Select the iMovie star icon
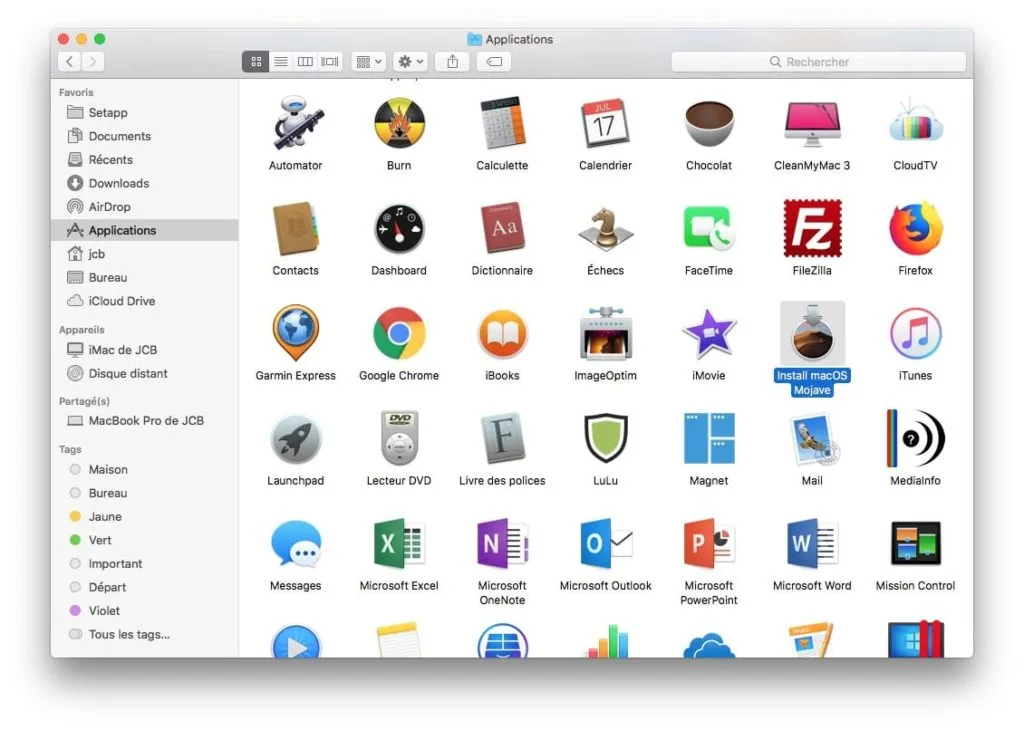The width and height of the screenshot is (1024, 730). click(709, 334)
